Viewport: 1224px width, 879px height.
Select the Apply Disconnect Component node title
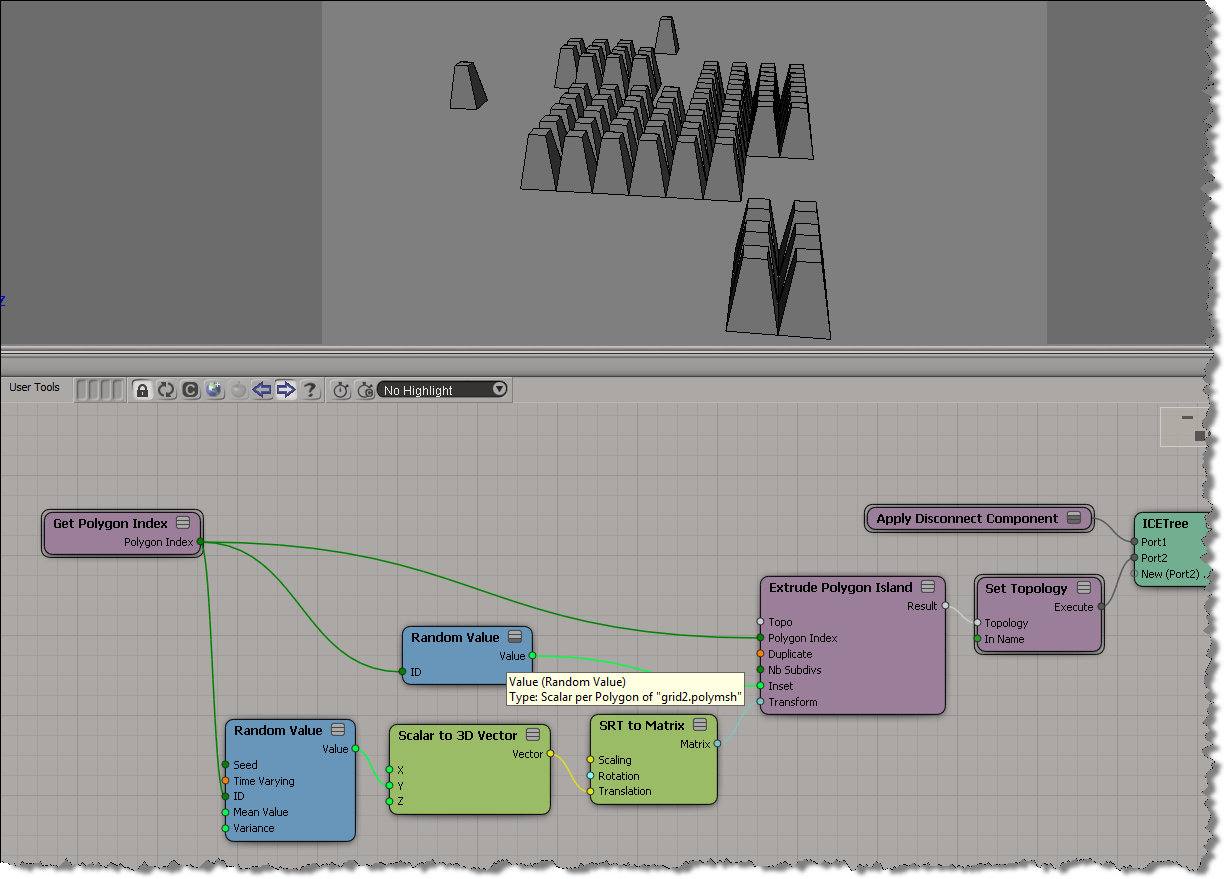pyautogui.click(x=966, y=519)
